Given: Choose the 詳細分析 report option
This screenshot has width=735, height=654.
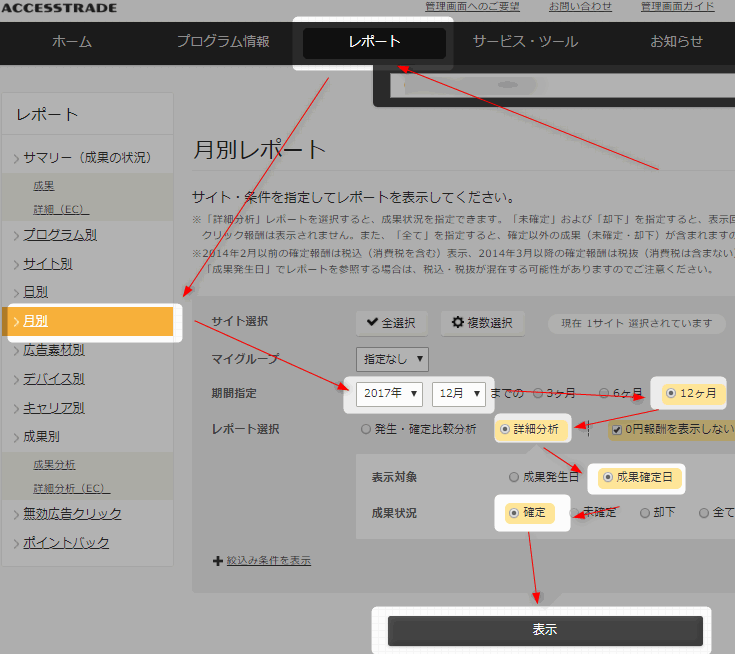Looking at the screenshot, I should [505, 429].
